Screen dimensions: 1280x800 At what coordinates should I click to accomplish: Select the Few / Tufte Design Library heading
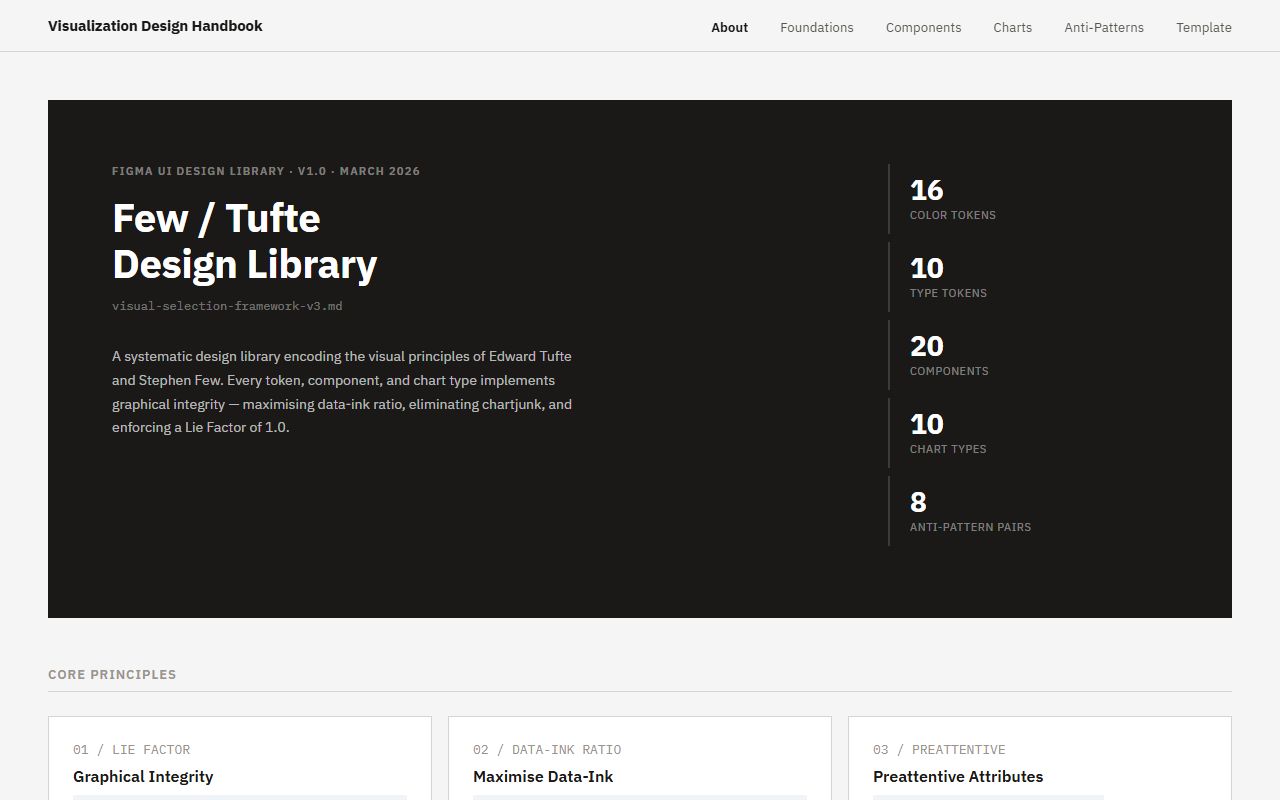pos(245,241)
